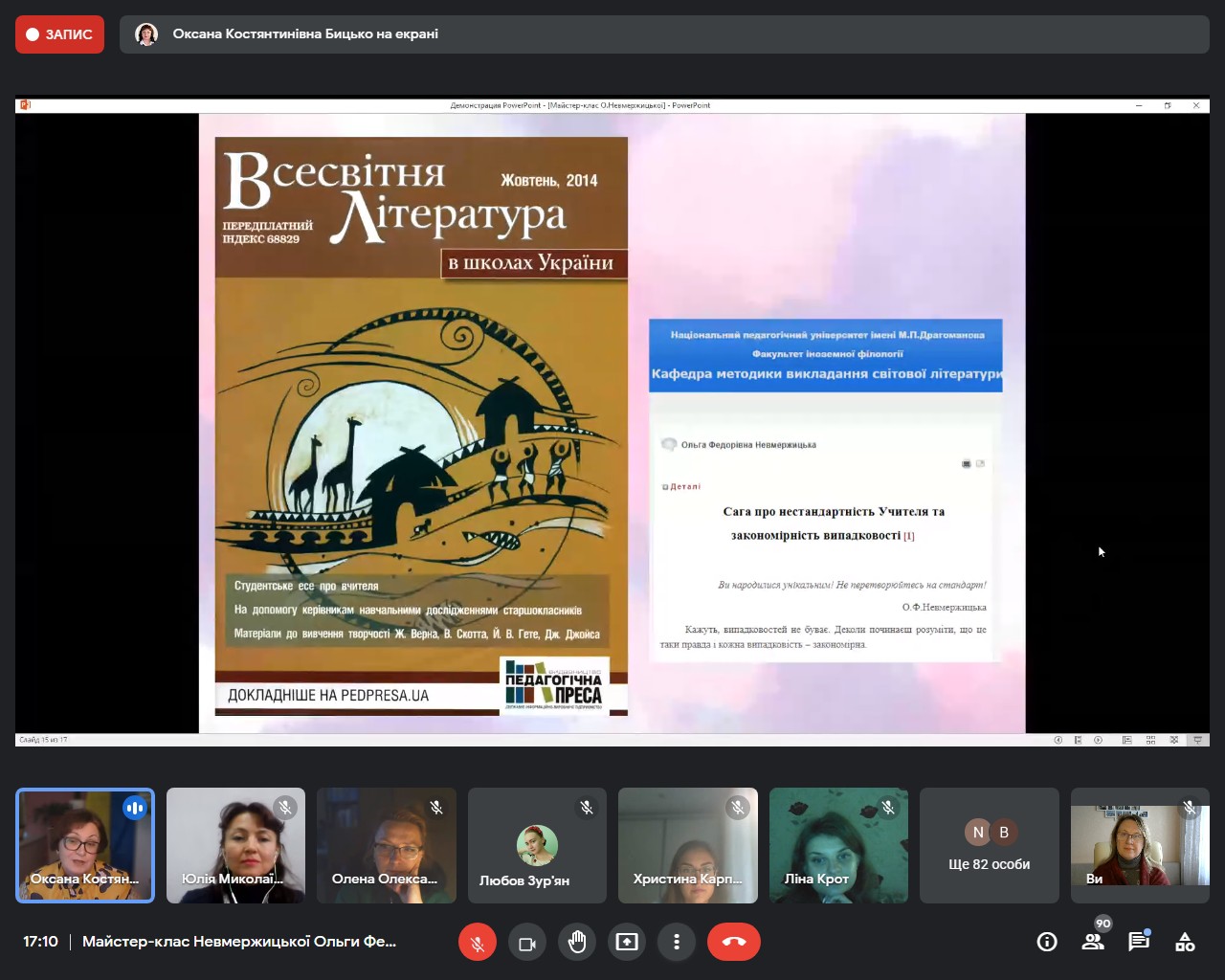1225x980 pixels.
Task: Click the meeting title Майстер-клас Невмержицької
Action: click(x=239, y=942)
